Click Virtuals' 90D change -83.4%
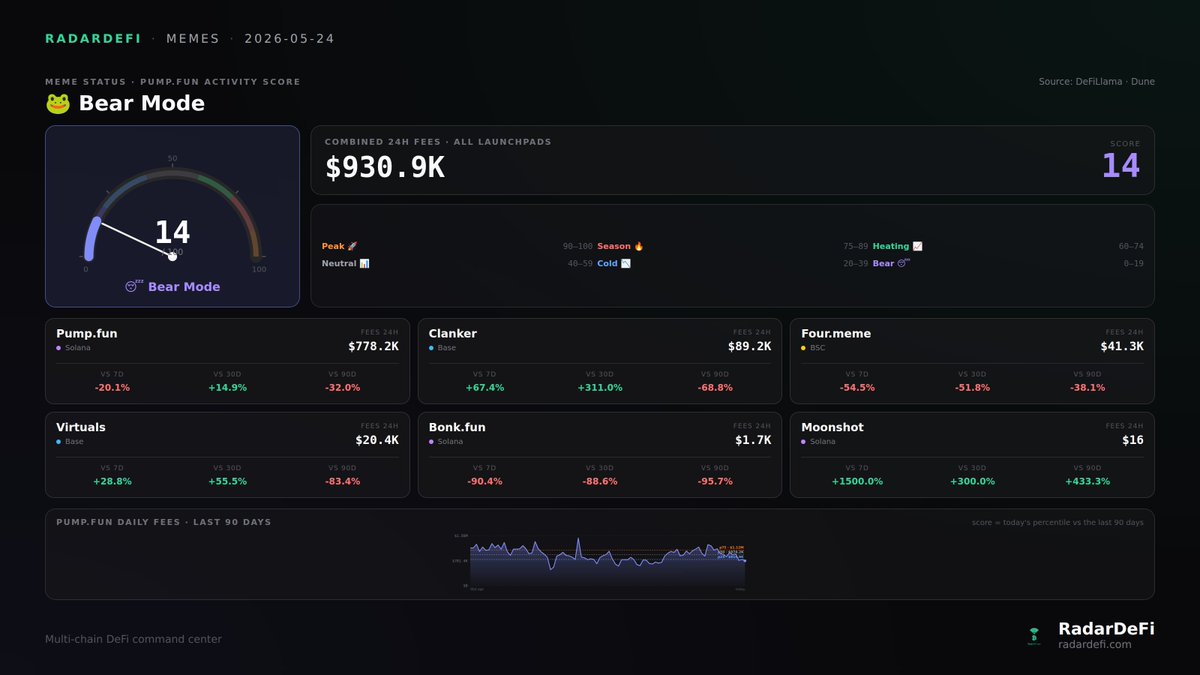1200x675 pixels. [x=342, y=481]
